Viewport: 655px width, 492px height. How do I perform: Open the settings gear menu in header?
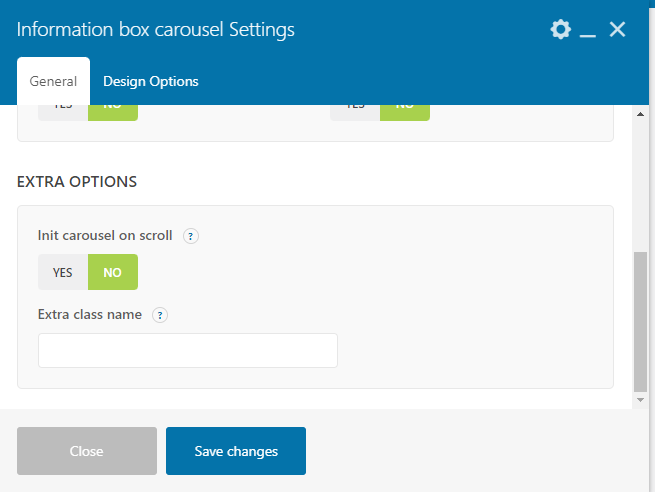pos(560,30)
